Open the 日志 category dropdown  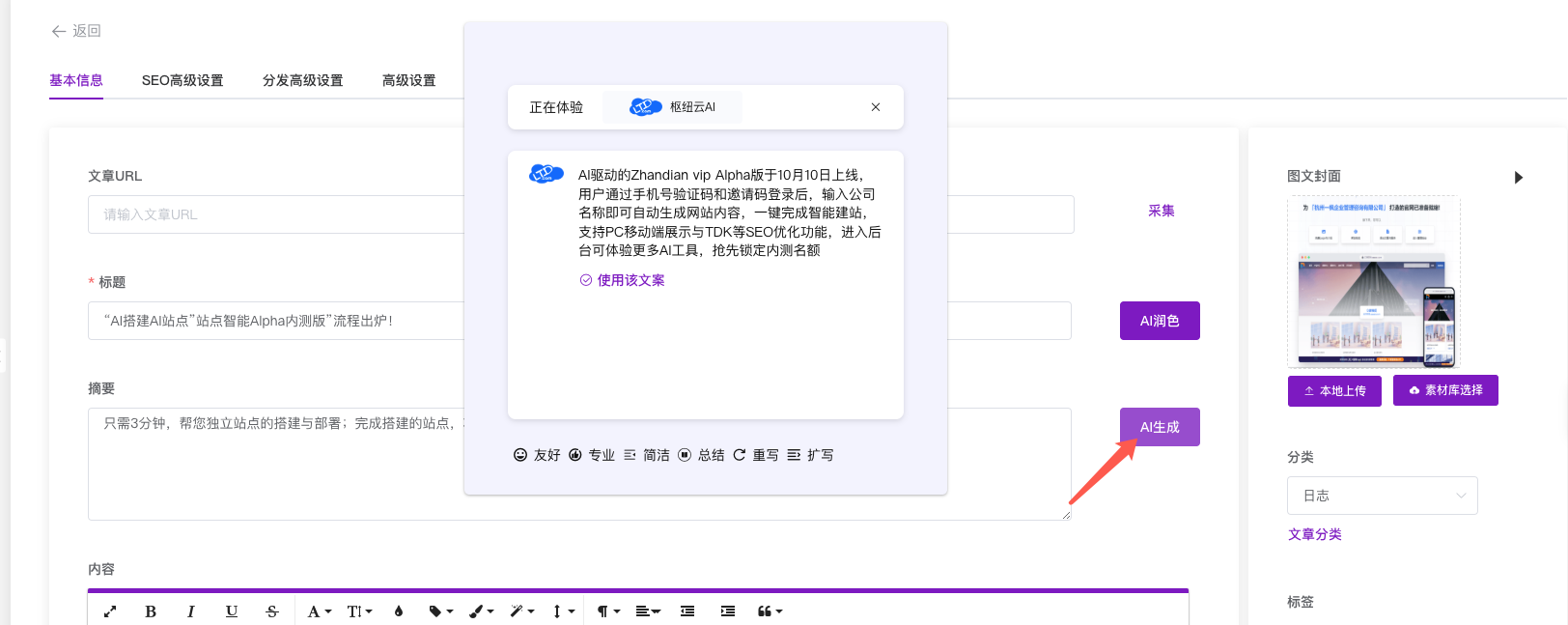click(x=1383, y=496)
